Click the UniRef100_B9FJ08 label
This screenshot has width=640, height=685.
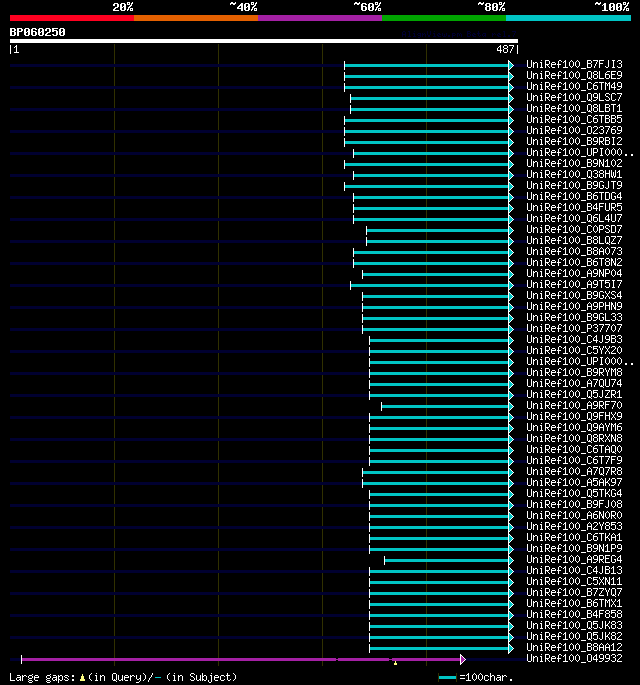tap(574, 505)
